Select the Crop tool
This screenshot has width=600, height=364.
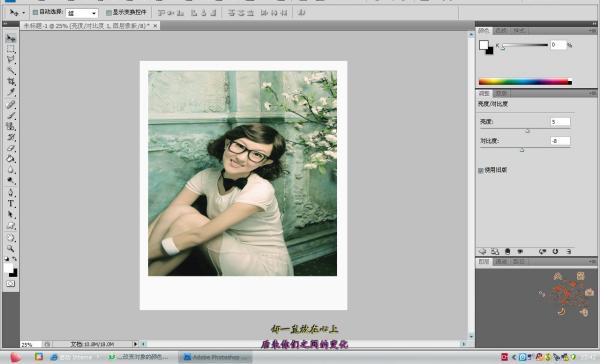tap(10, 81)
